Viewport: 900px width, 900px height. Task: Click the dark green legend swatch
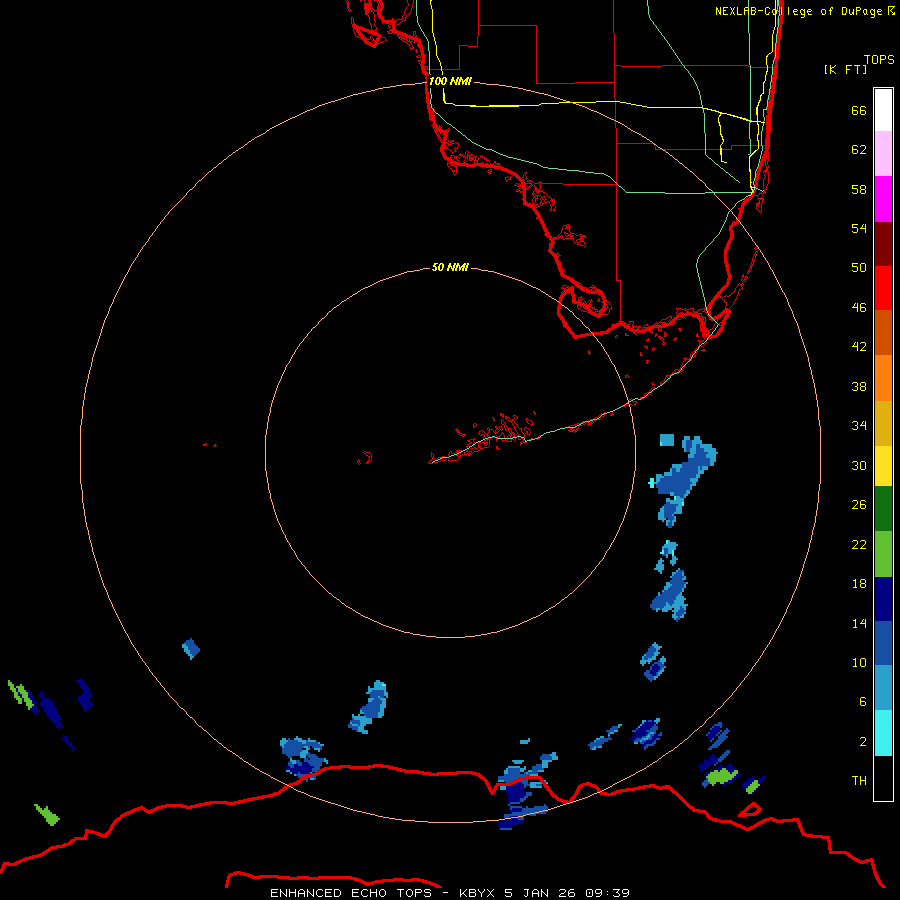pyautogui.click(x=883, y=509)
